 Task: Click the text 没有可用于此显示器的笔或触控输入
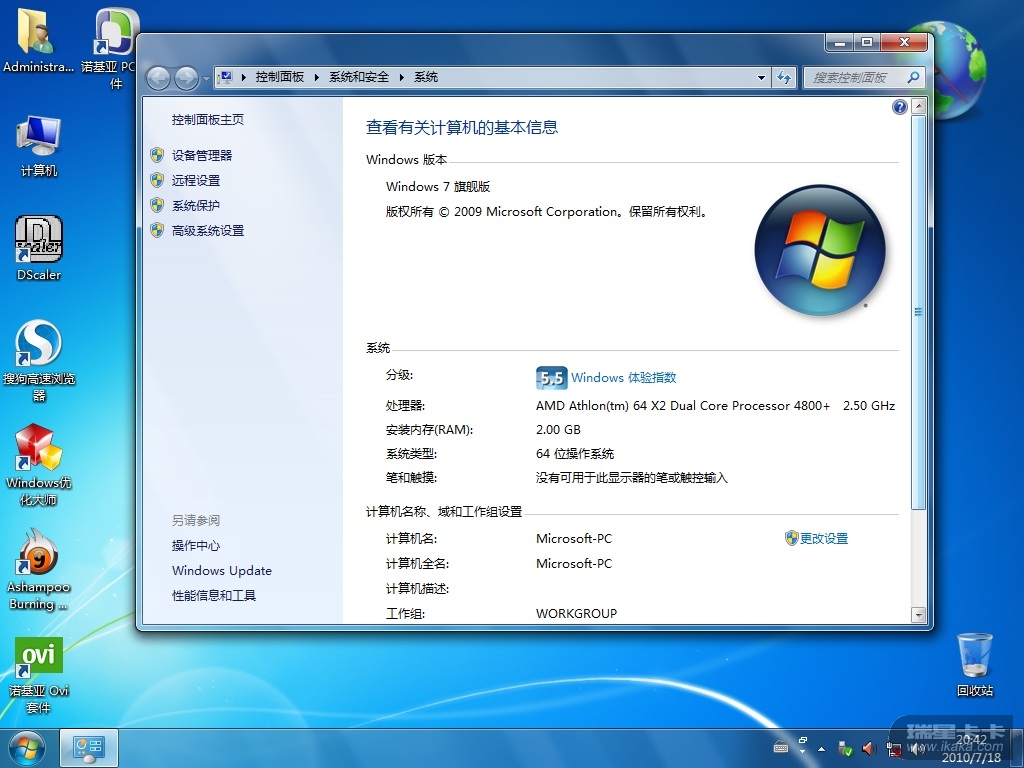[x=632, y=478]
